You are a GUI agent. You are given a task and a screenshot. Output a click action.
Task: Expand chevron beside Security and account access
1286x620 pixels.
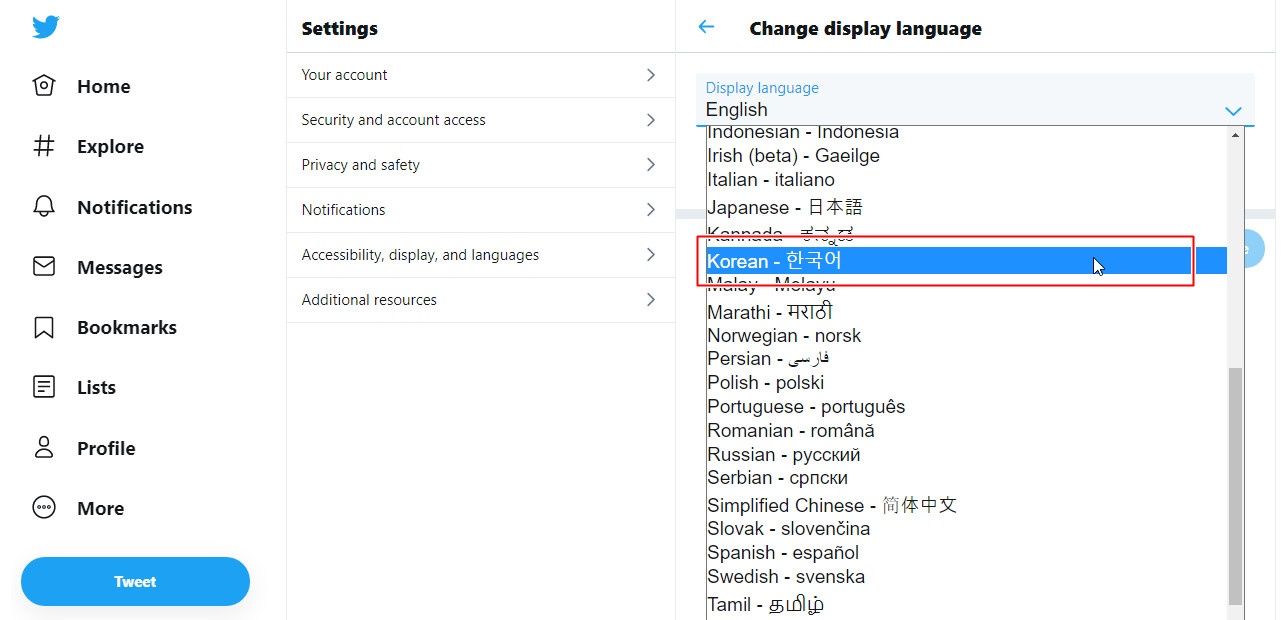point(651,120)
